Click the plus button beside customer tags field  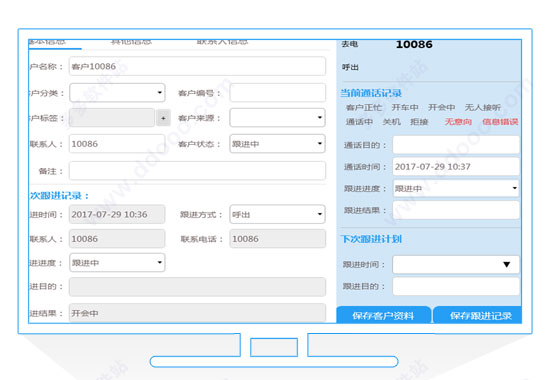[163, 118]
